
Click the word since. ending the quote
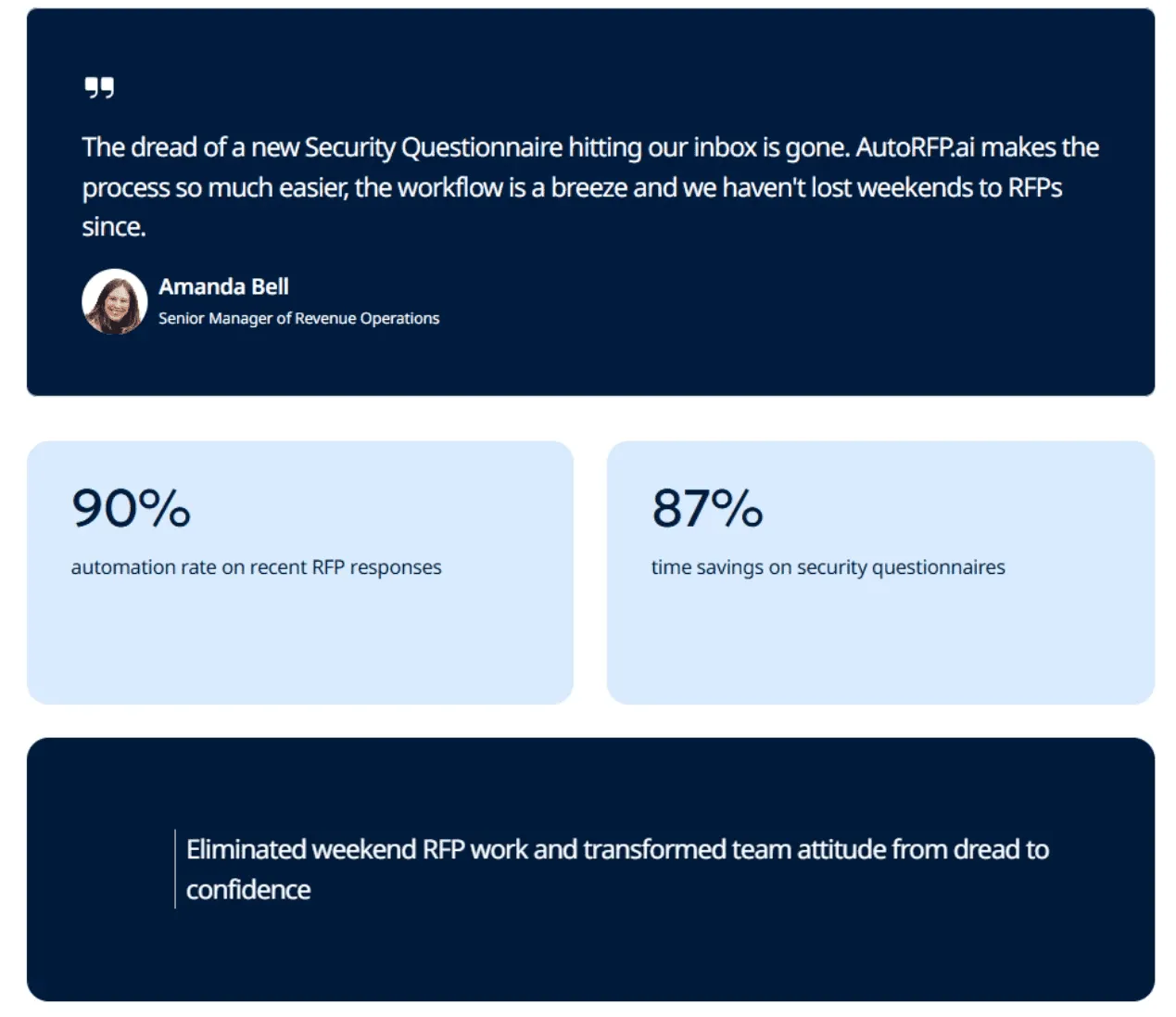point(114,227)
